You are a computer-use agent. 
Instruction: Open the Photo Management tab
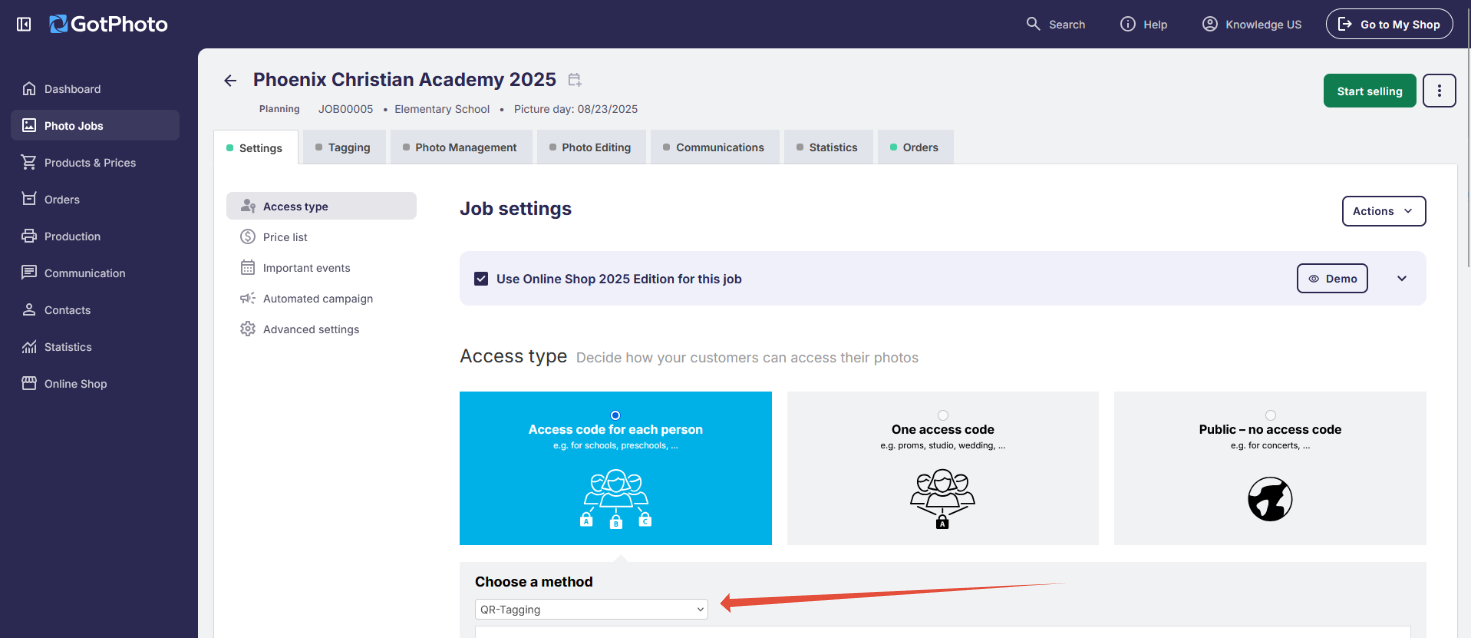click(x=461, y=147)
